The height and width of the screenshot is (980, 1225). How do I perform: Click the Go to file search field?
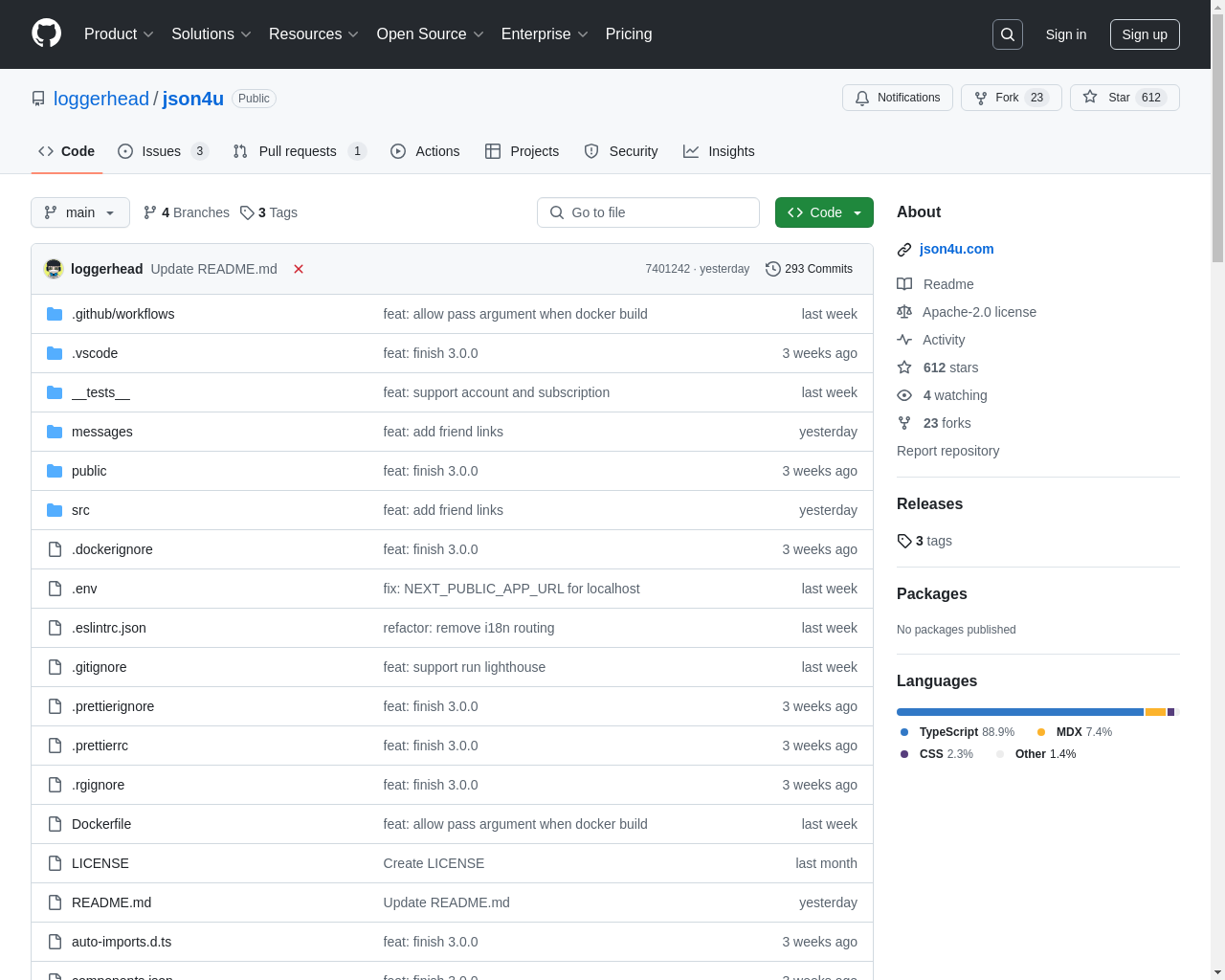tap(648, 212)
